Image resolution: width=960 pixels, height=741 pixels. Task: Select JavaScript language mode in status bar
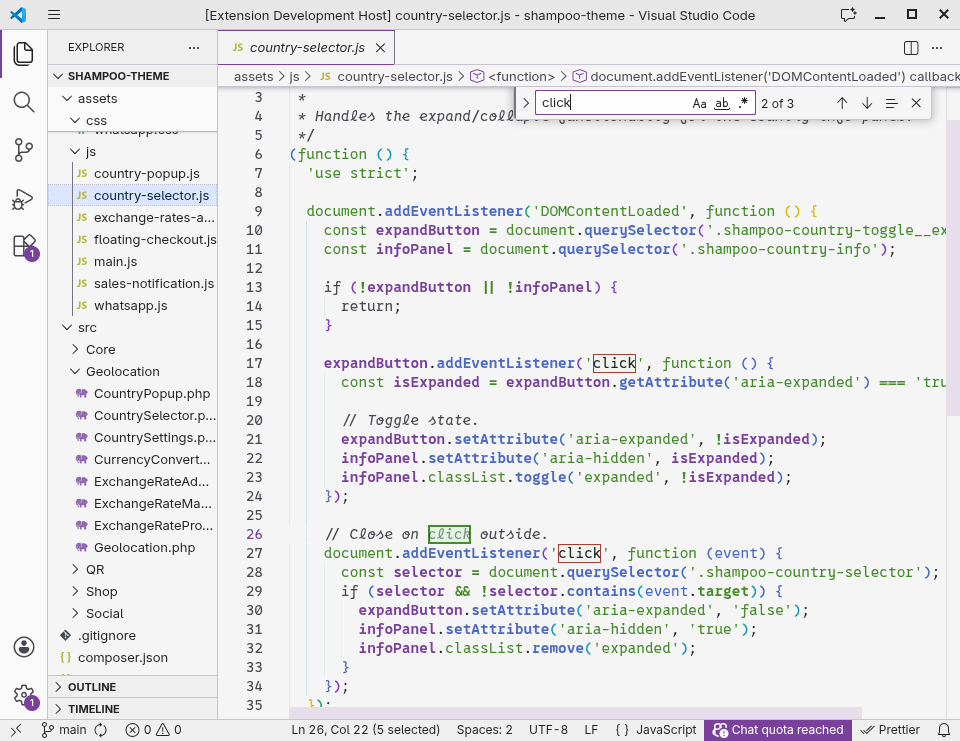(x=656, y=730)
